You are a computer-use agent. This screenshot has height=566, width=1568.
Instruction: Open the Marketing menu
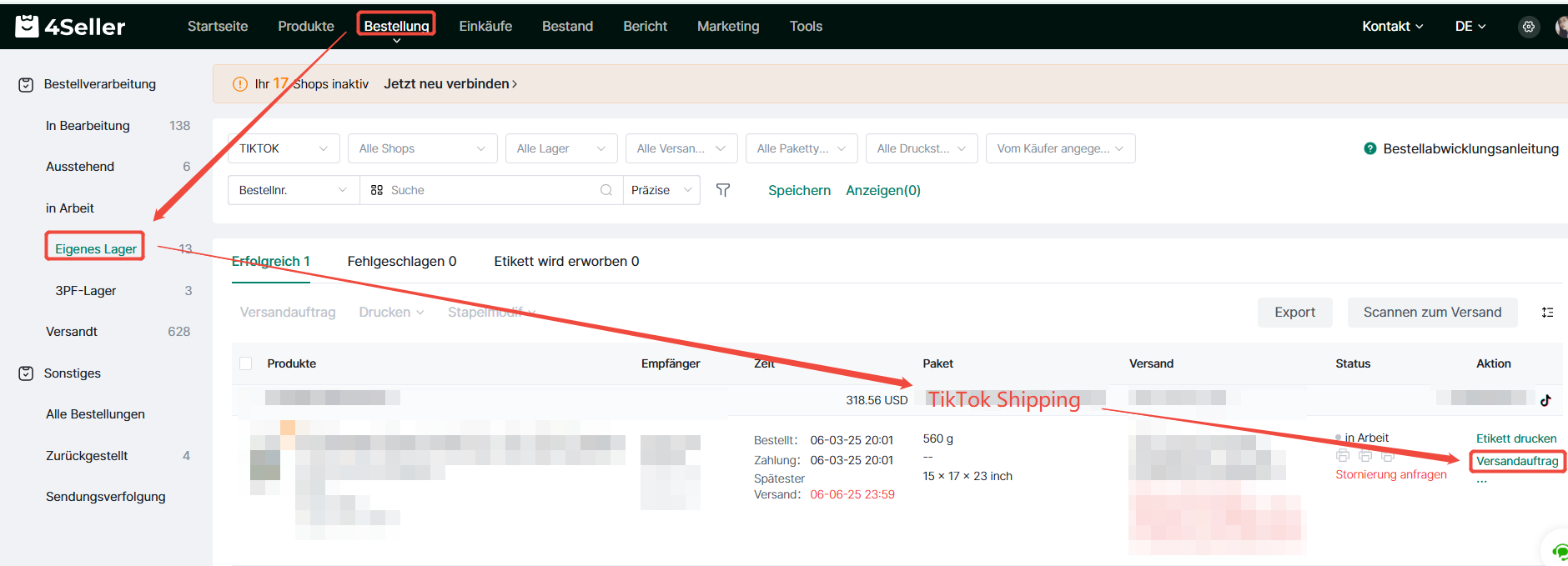coord(728,27)
